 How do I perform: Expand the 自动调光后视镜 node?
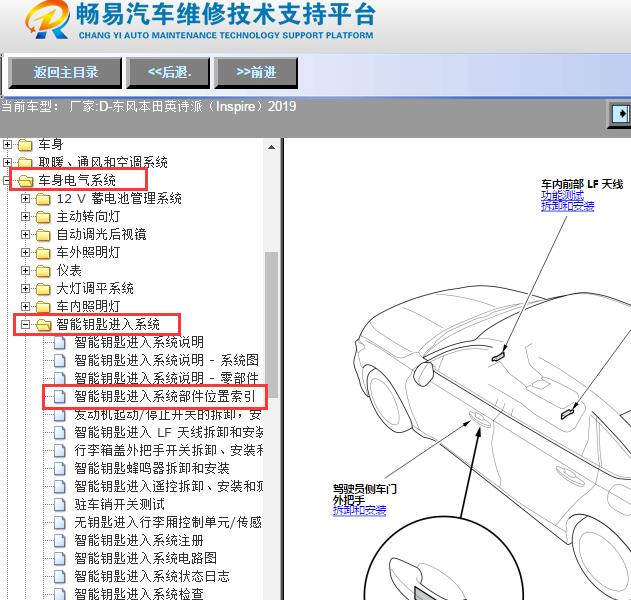coord(25,234)
